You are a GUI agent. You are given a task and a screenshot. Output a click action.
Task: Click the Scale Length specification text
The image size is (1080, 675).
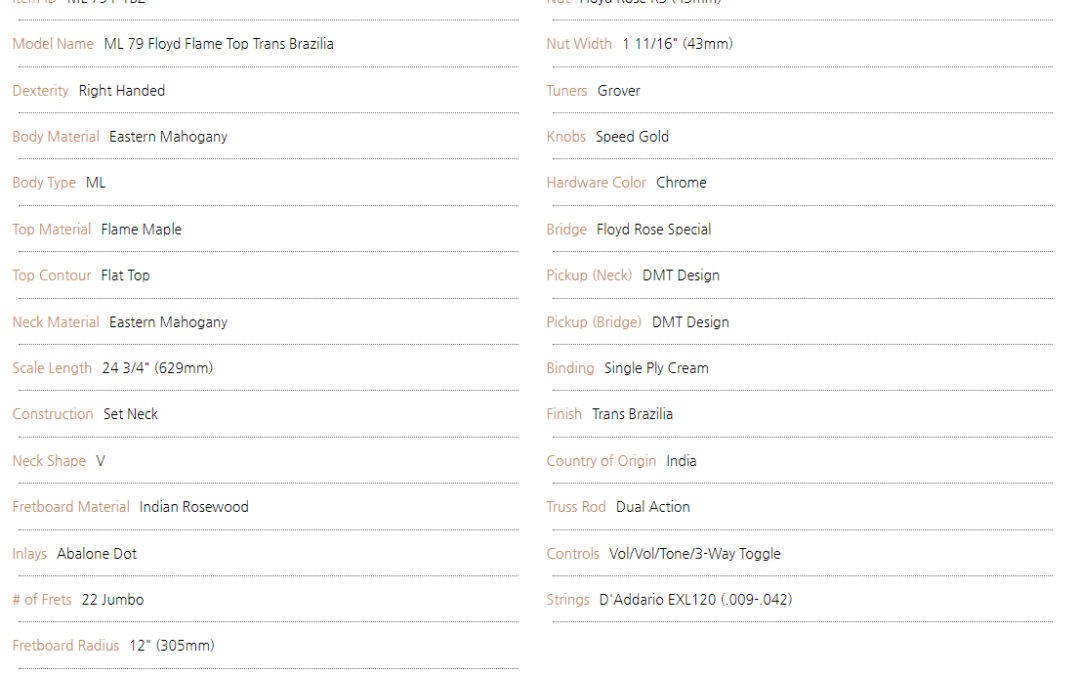point(112,368)
